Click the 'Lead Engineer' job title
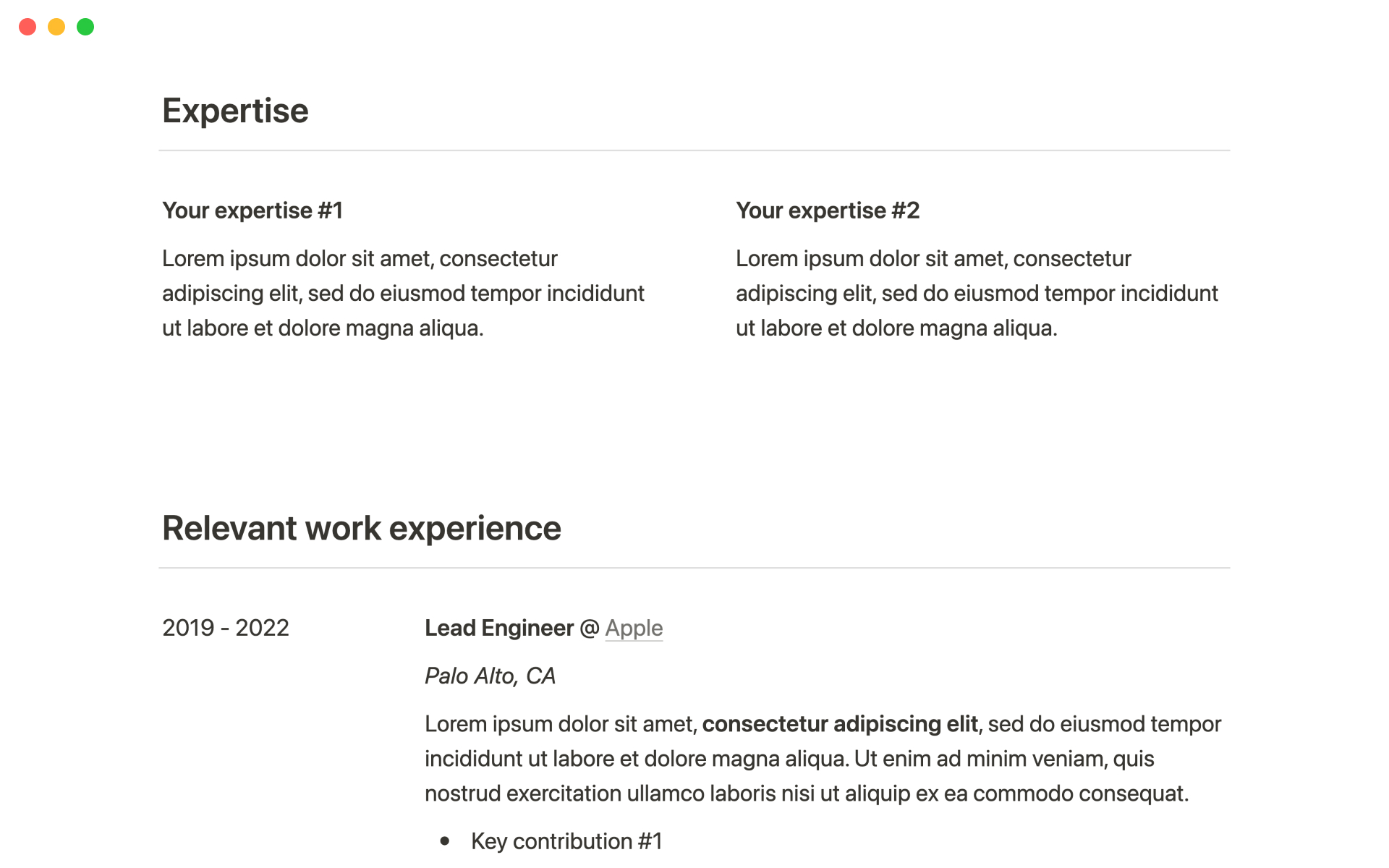The image size is (1389, 868). tap(499, 628)
